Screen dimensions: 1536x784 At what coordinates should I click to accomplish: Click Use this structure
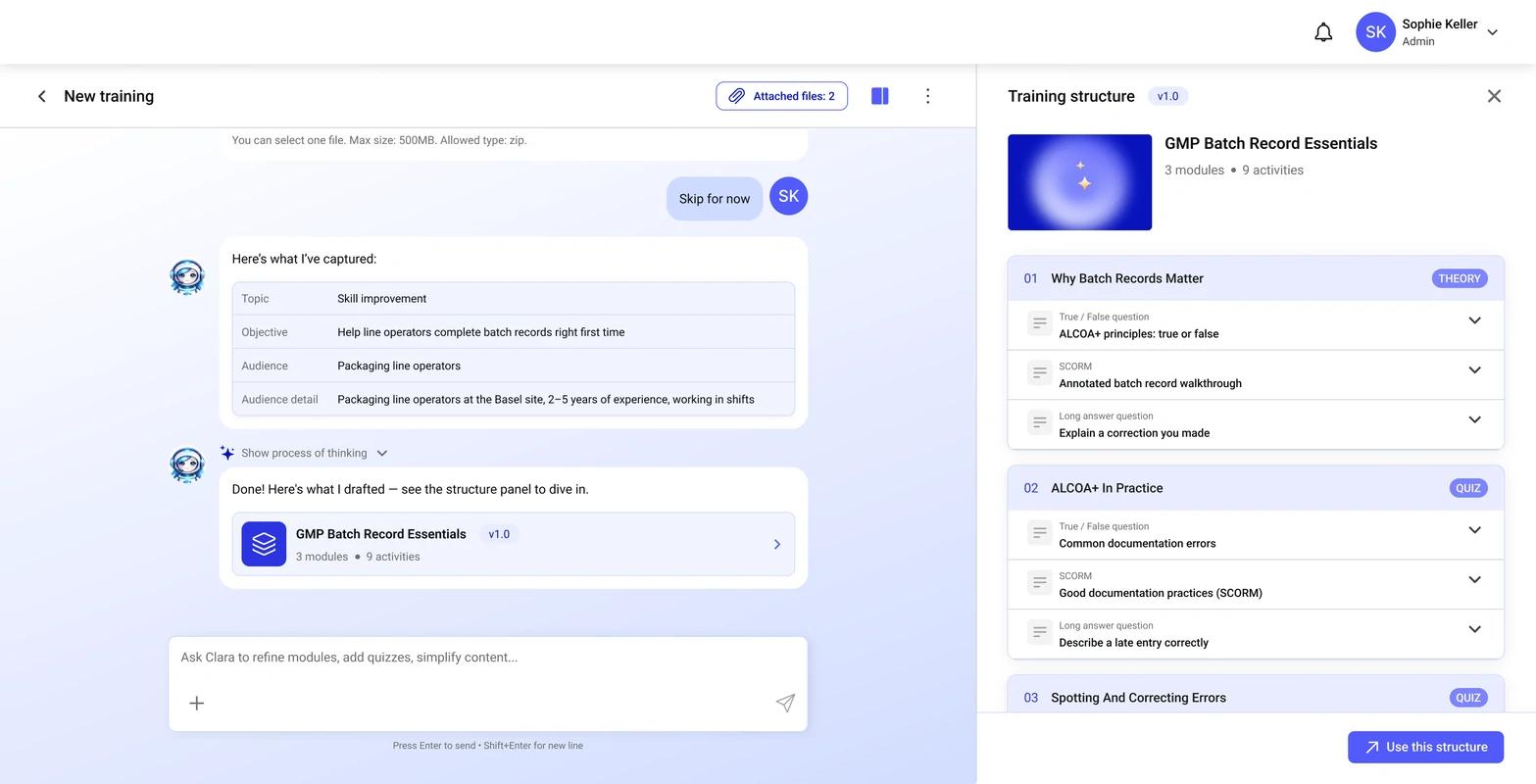1425,747
